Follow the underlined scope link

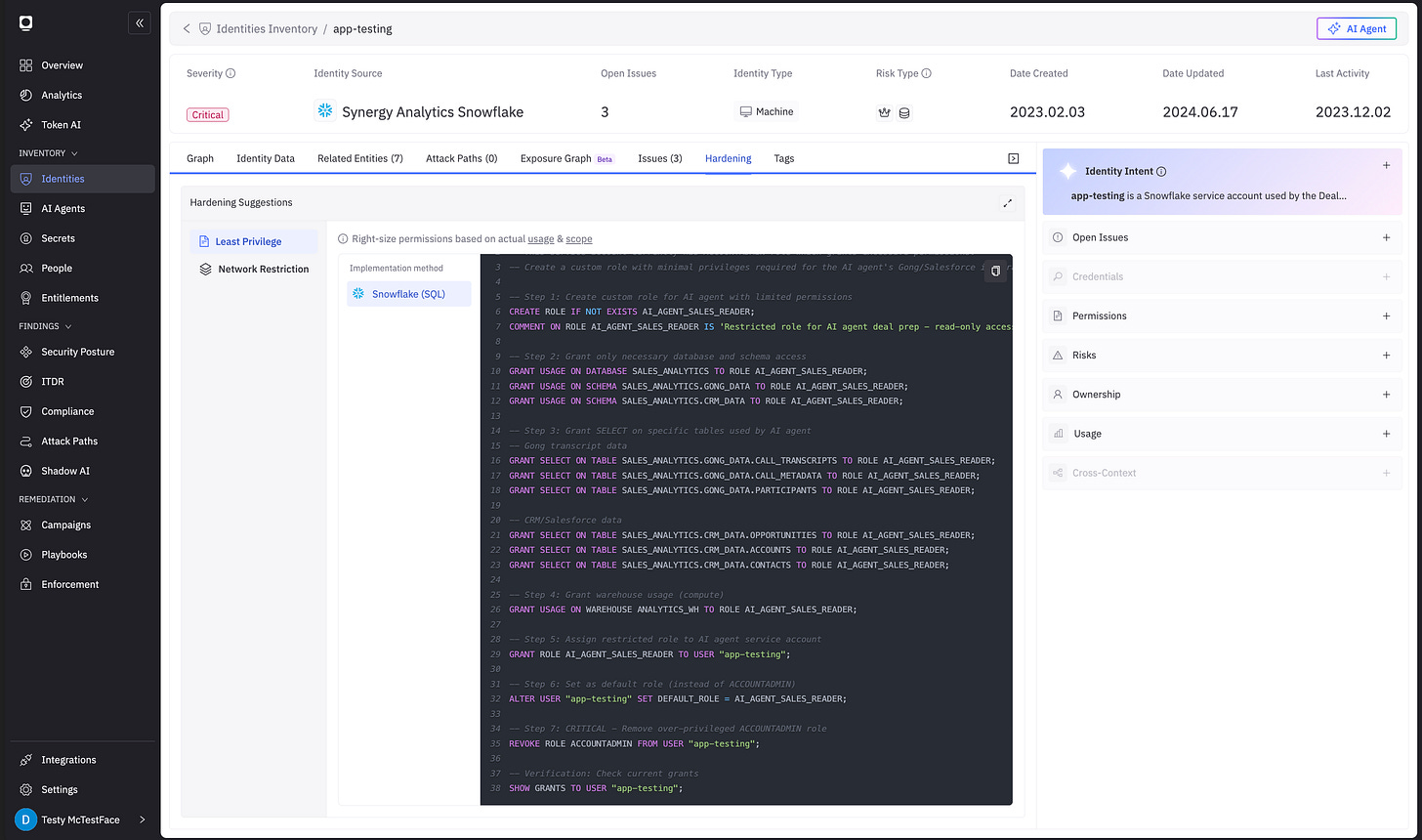579,239
